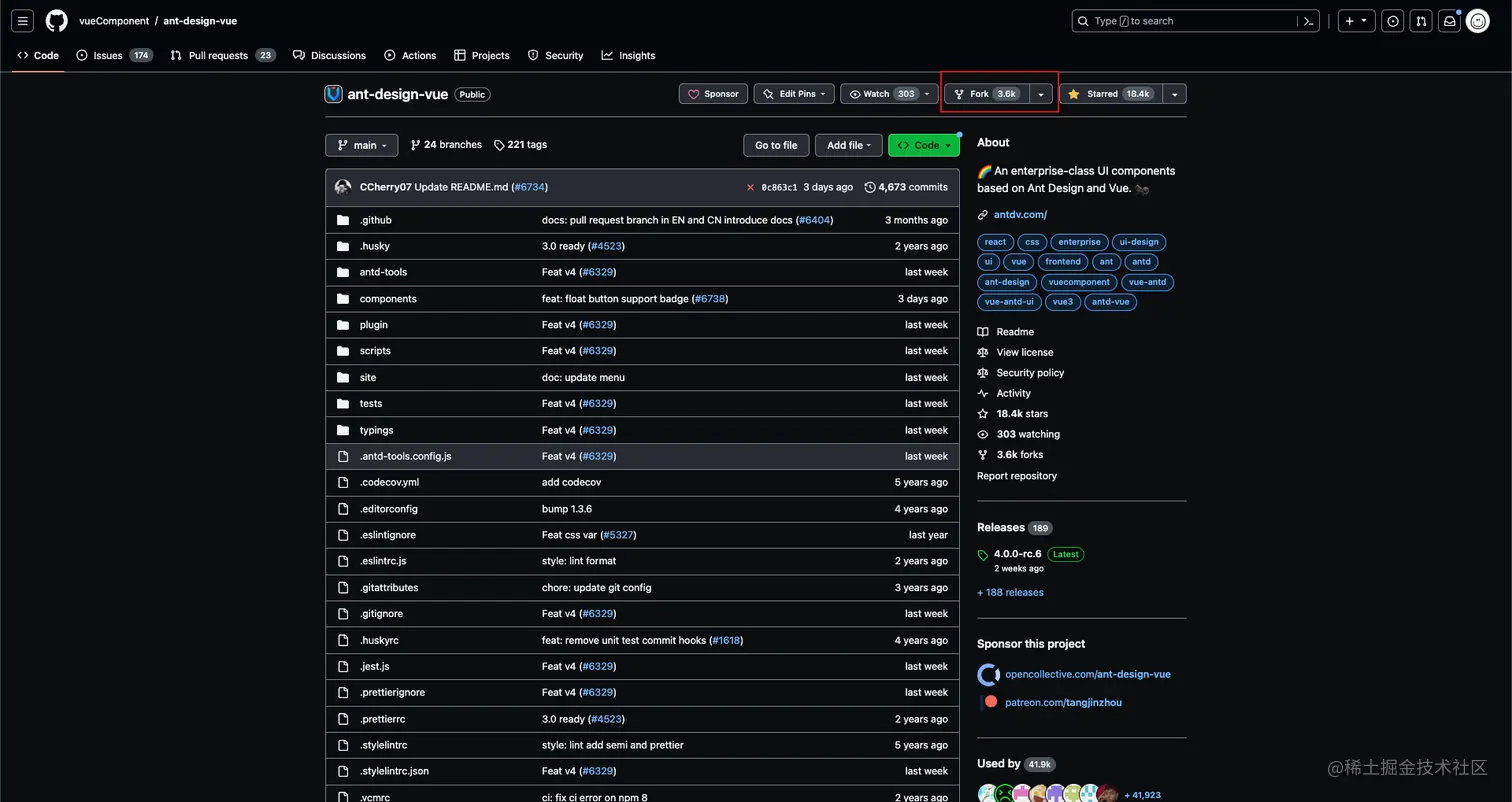Open the Security tab
The width and height of the screenshot is (1512, 802).
(556, 56)
